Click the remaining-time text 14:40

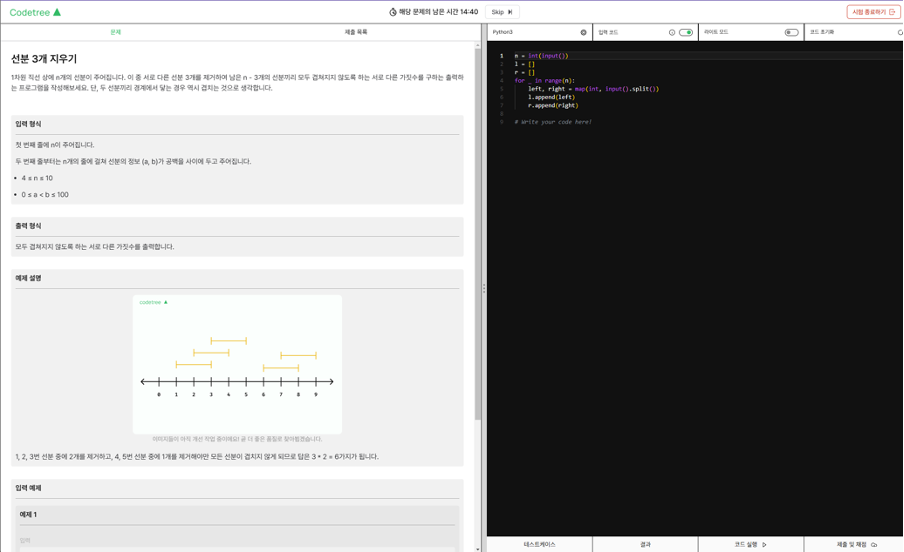pyautogui.click(x=469, y=12)
